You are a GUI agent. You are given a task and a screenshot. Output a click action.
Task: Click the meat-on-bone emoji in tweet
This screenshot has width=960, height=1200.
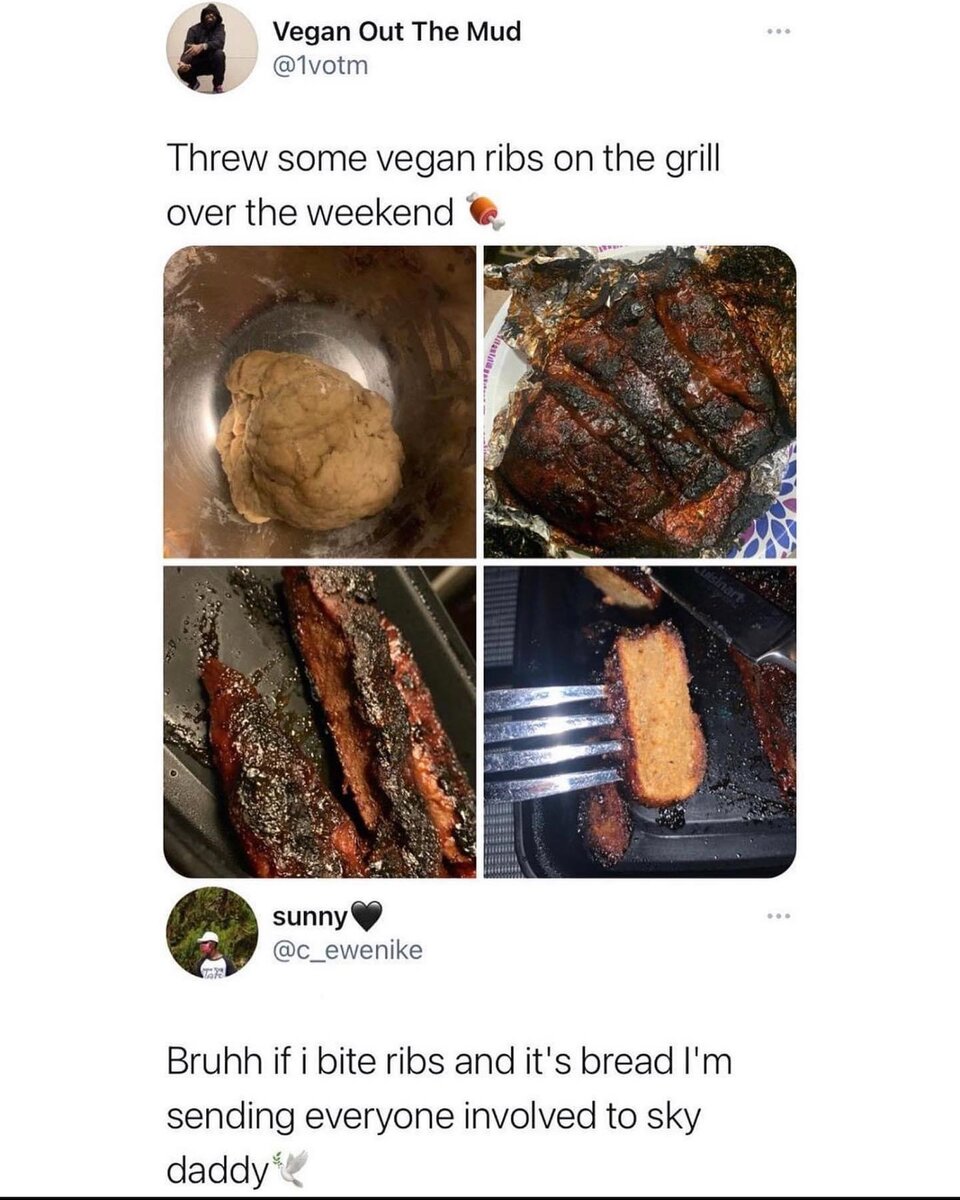[483, 211]
